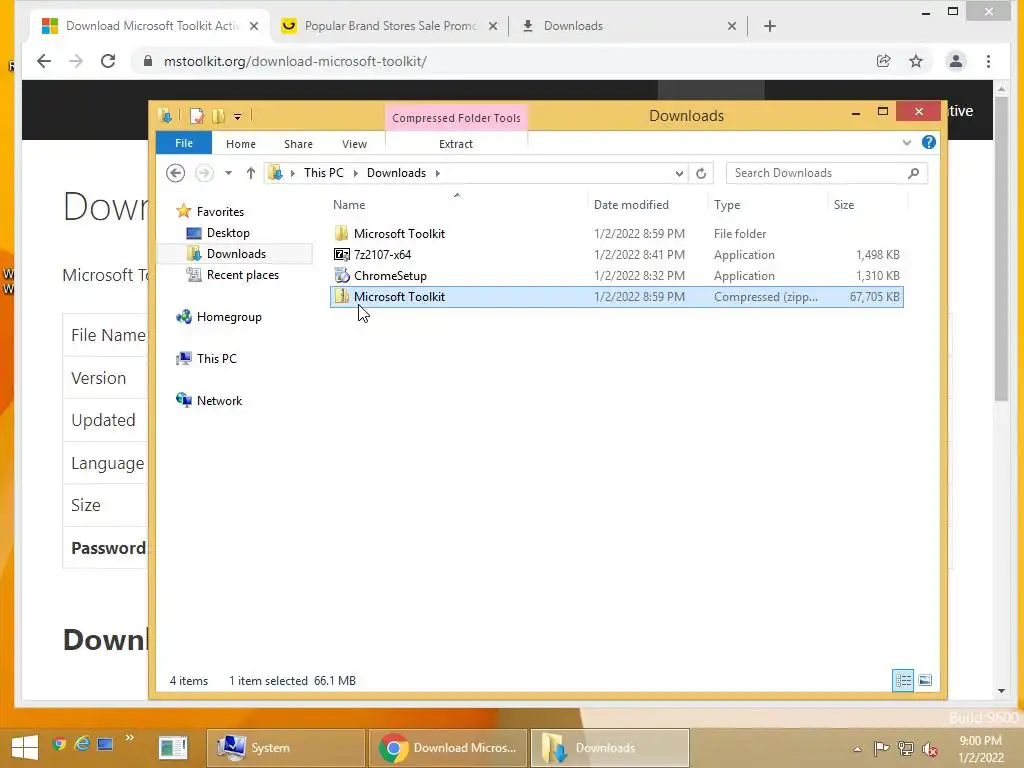Image resolution: width=1024 pixels, height=768 pixels.
Task: Switch to large icons view layout
Action: (925, 680)
